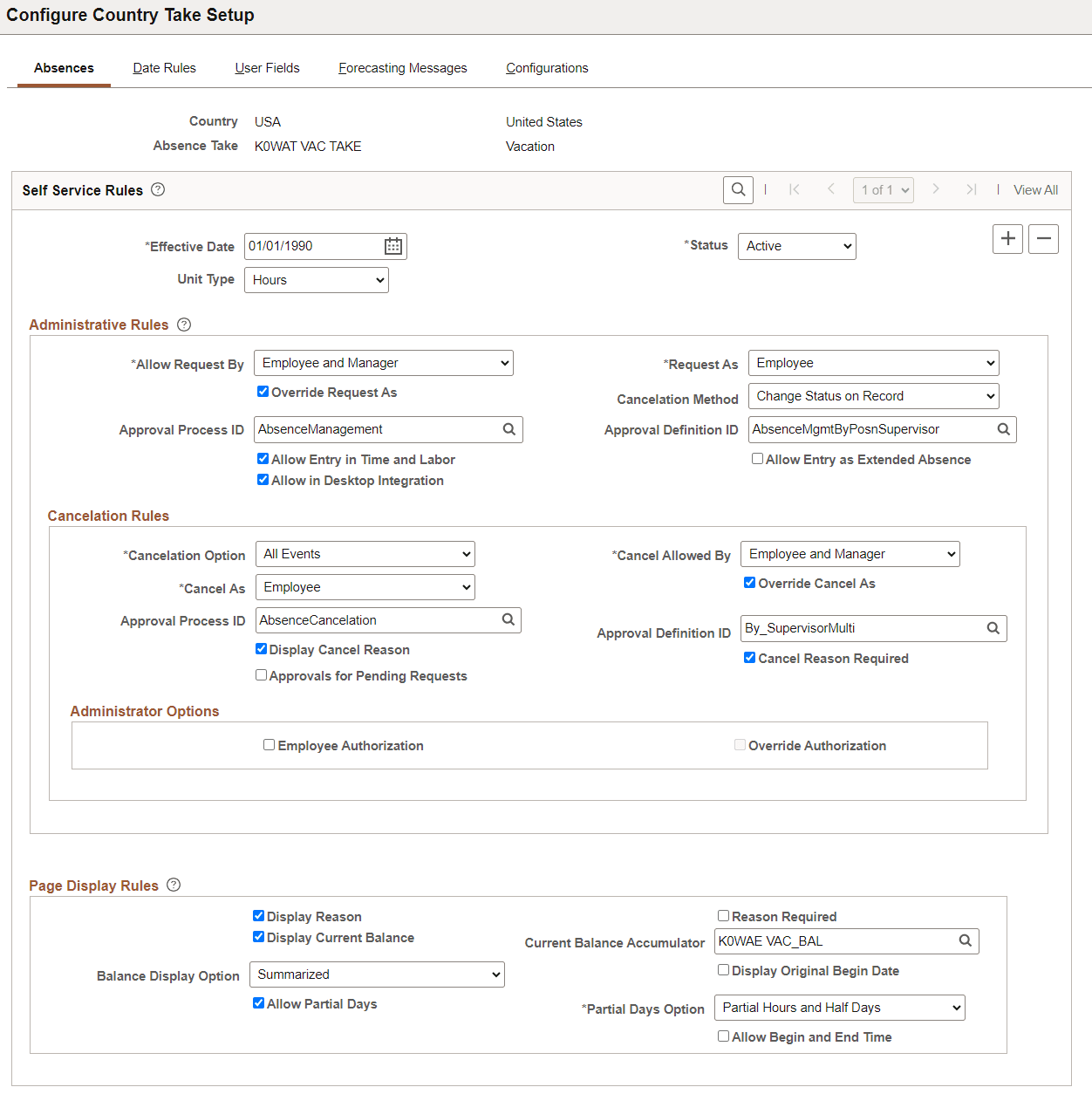Open the Self Service Rules search icon
The width and height of the screenshot is (1092, 1094).
tap(738, 189)
